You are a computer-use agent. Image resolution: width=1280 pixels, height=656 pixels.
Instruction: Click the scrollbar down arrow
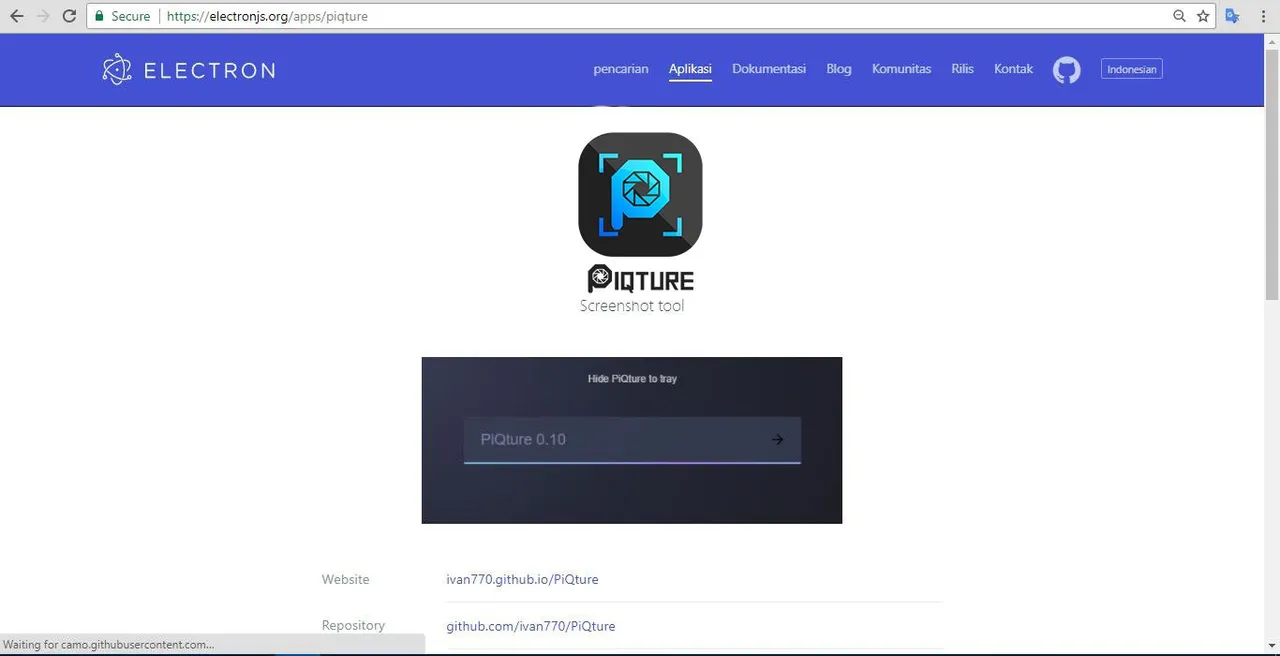click(1272, 645)
